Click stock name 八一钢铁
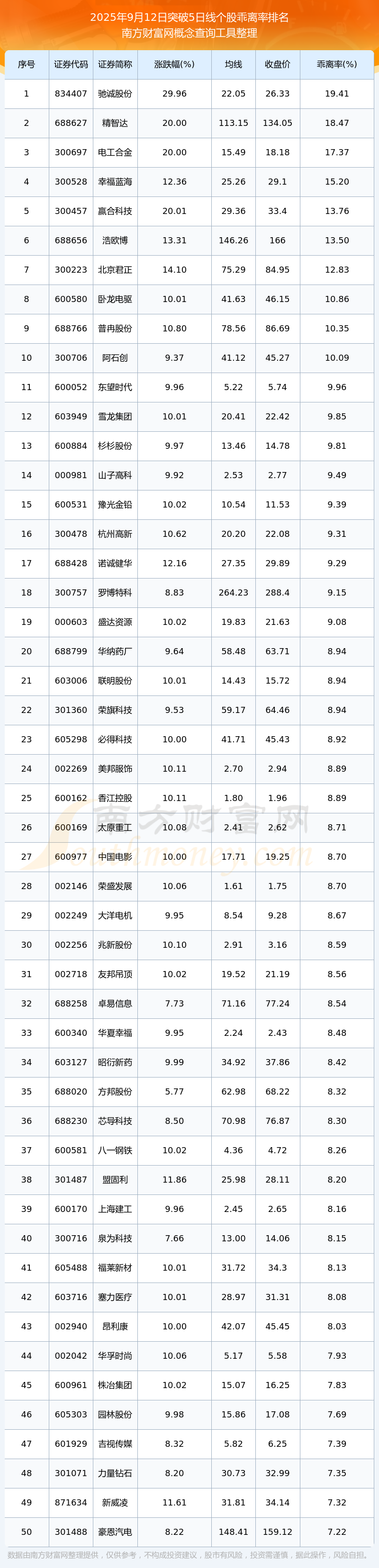 tap(115, 1150)
